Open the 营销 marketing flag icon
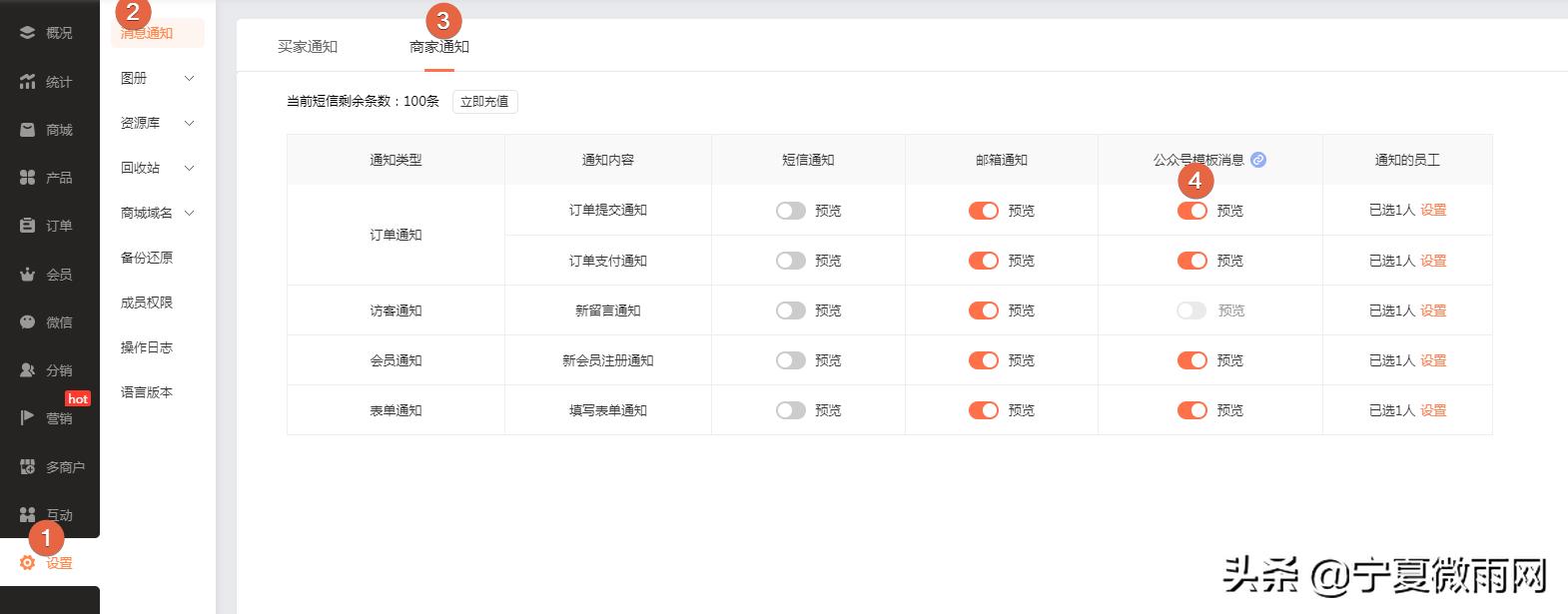This screenshot has height=614, width=1568. pos(28,418)
